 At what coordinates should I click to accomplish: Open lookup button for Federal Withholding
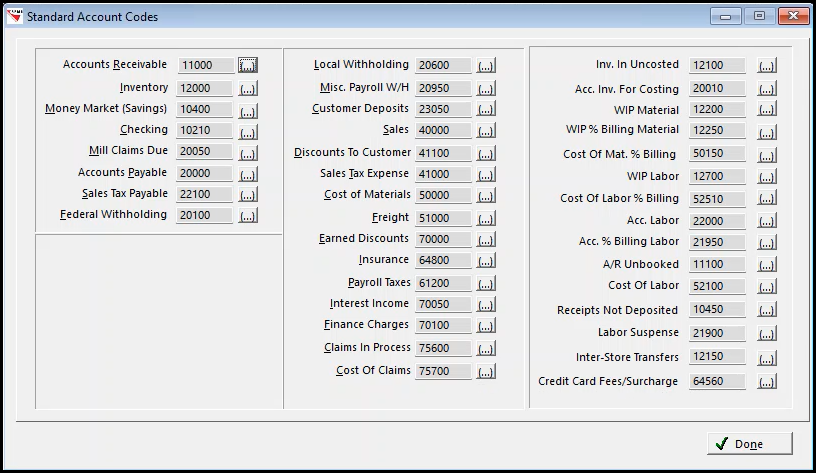(x=248, y=215)
